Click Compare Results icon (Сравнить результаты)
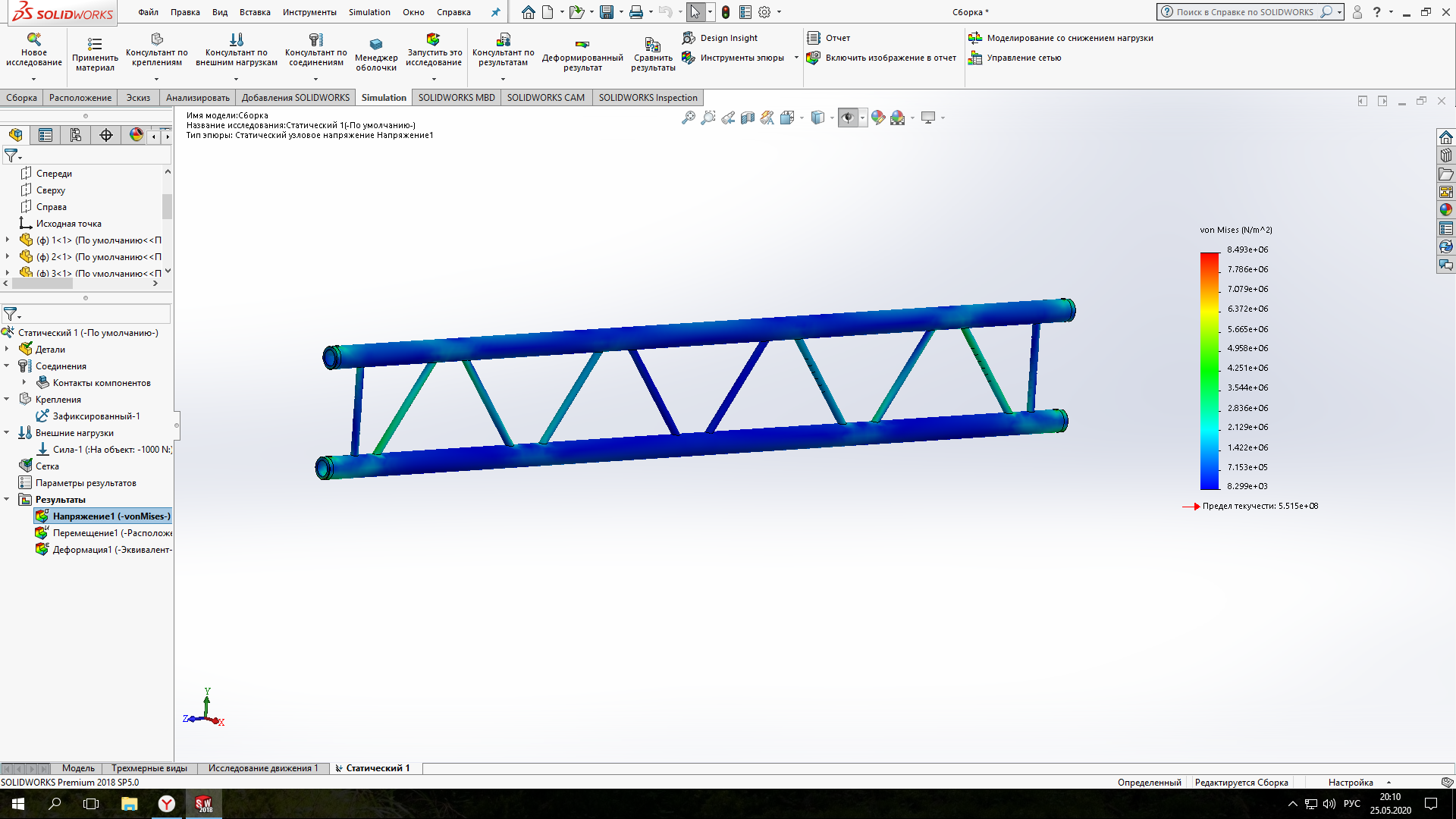The height and width of the screenshot is (819, 1456). pos(652,45)
